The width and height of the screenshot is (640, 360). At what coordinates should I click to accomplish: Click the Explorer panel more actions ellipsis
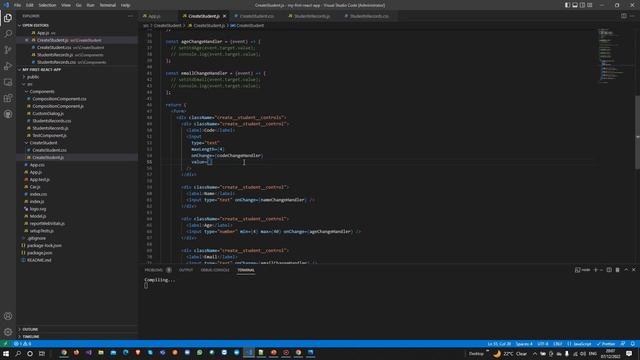[130, 16]
